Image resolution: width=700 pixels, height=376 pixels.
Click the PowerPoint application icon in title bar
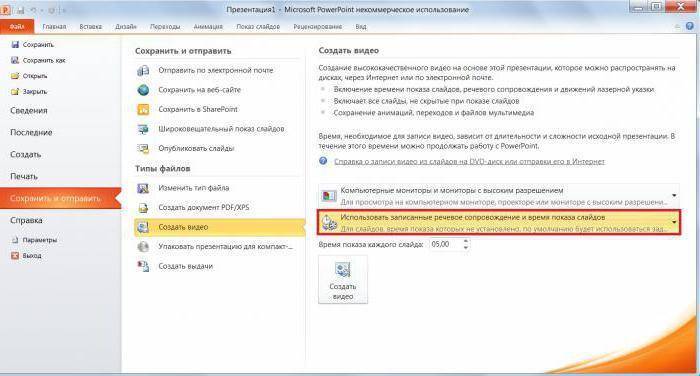click(5, 9)
